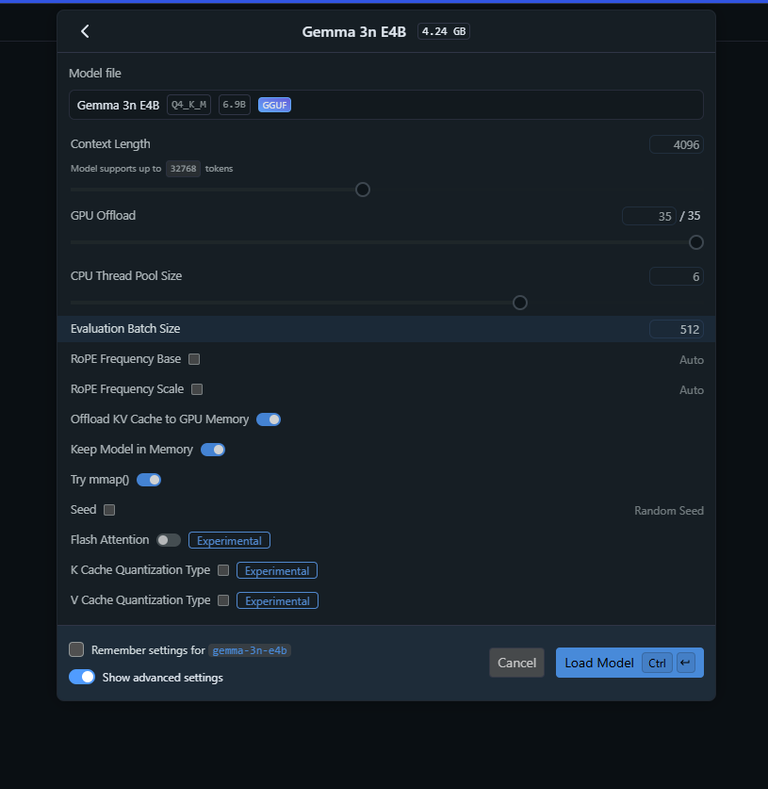
Task: Click the GPU Offload slider handle
Action: (x=696, y=242)
